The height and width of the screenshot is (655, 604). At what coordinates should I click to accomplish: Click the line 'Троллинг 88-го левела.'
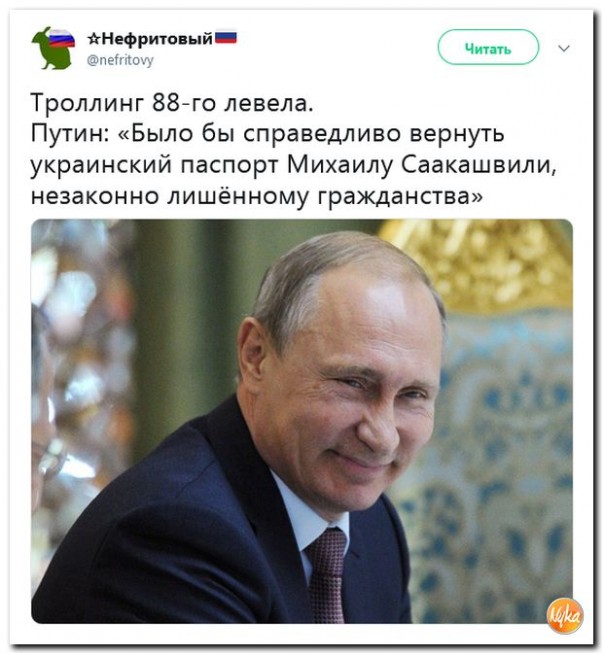point(172,103)
